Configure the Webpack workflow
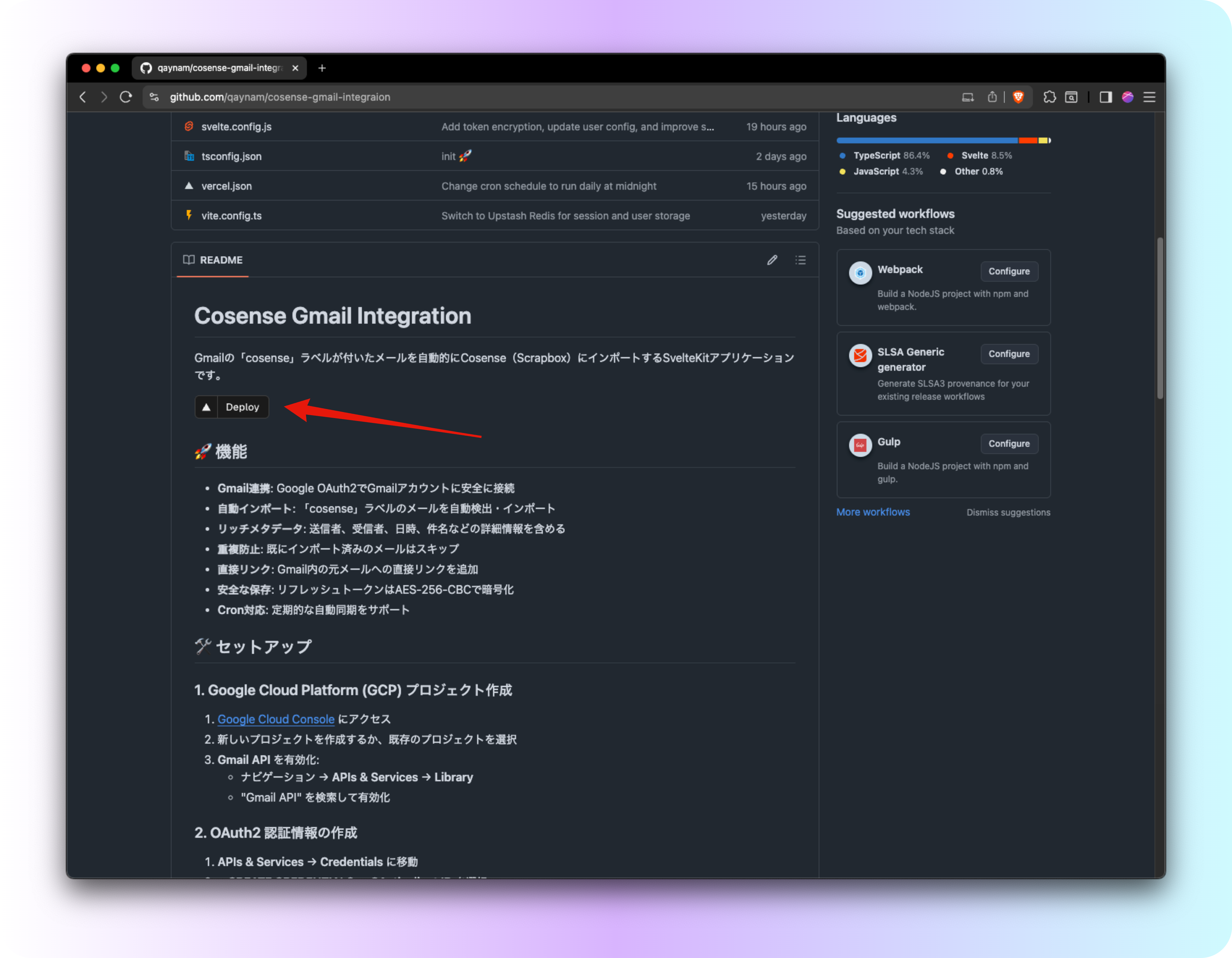 tap(1009, 271)
